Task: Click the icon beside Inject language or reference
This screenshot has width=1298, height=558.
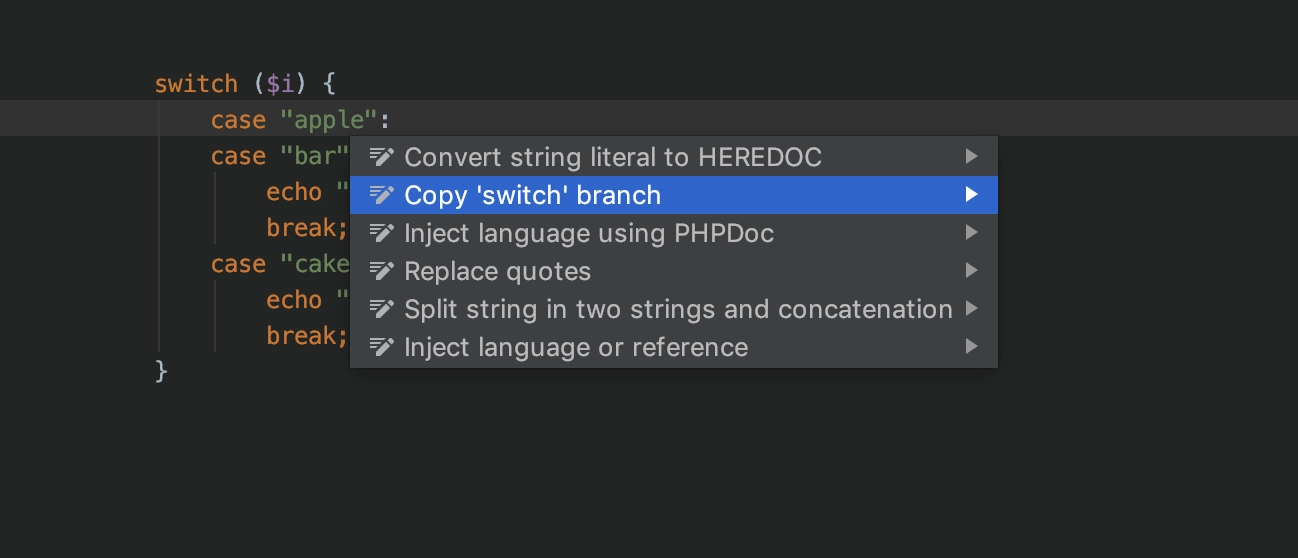Action: click(x=381, y=347)
